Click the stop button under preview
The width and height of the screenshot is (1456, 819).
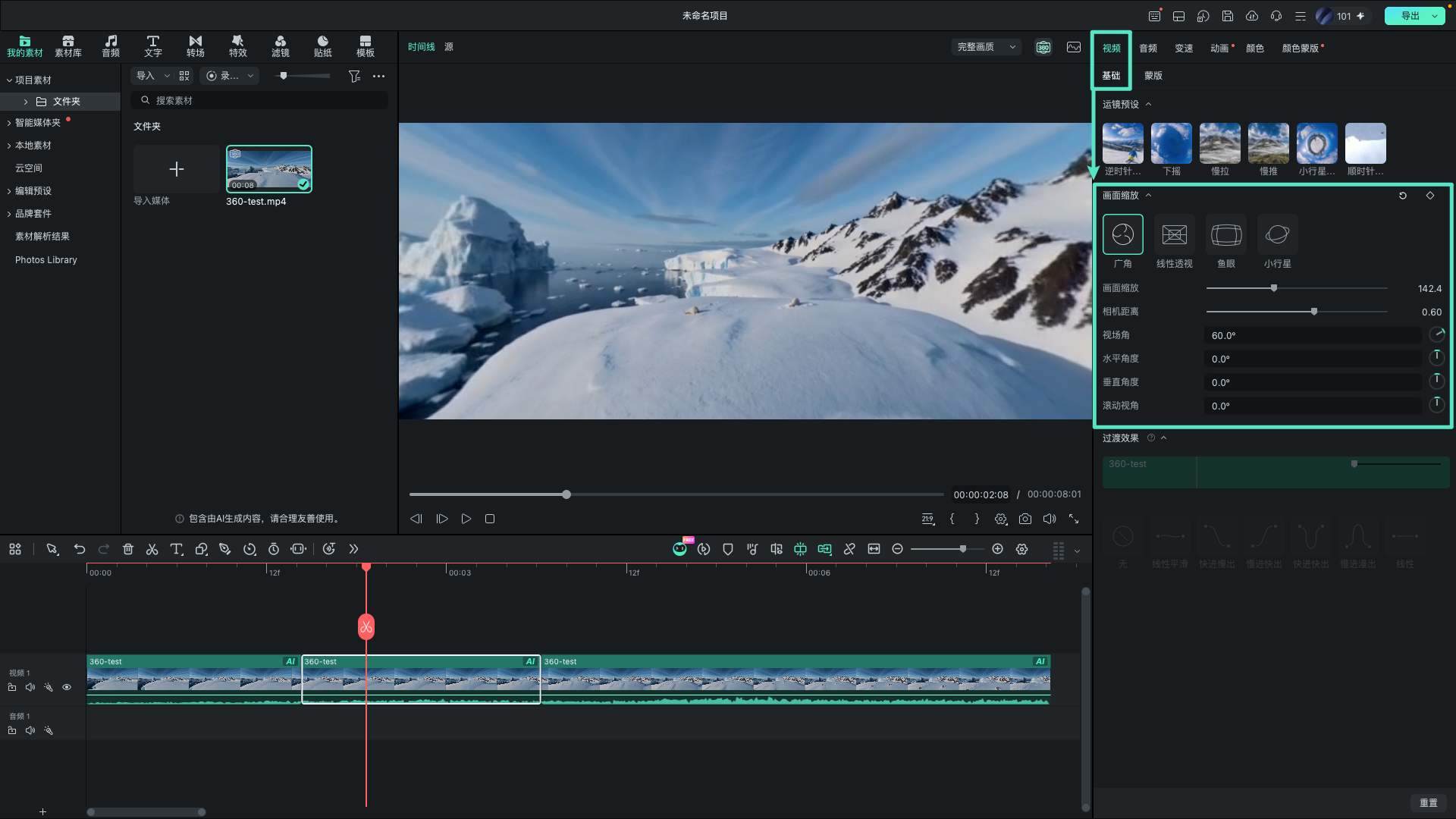490,519
